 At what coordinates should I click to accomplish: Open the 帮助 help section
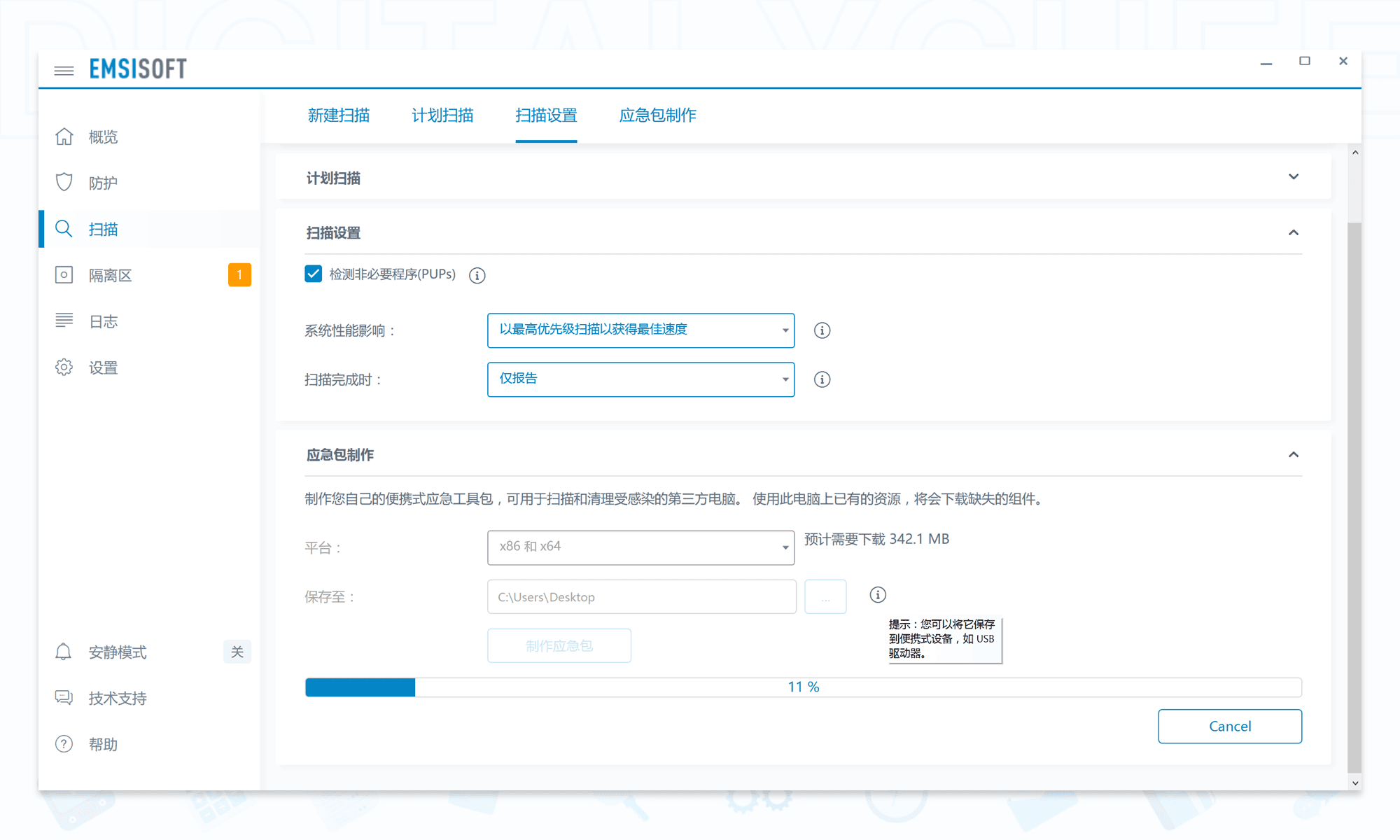click(103, 743)
